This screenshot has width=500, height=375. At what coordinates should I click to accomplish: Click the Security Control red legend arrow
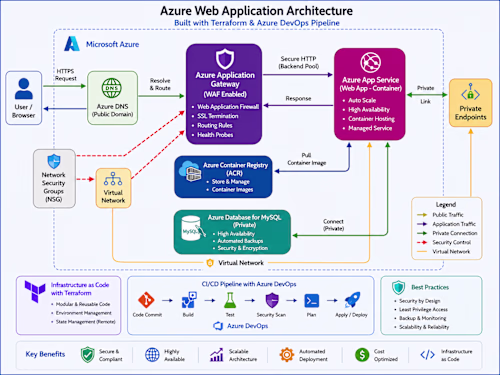tap(422, 242)
